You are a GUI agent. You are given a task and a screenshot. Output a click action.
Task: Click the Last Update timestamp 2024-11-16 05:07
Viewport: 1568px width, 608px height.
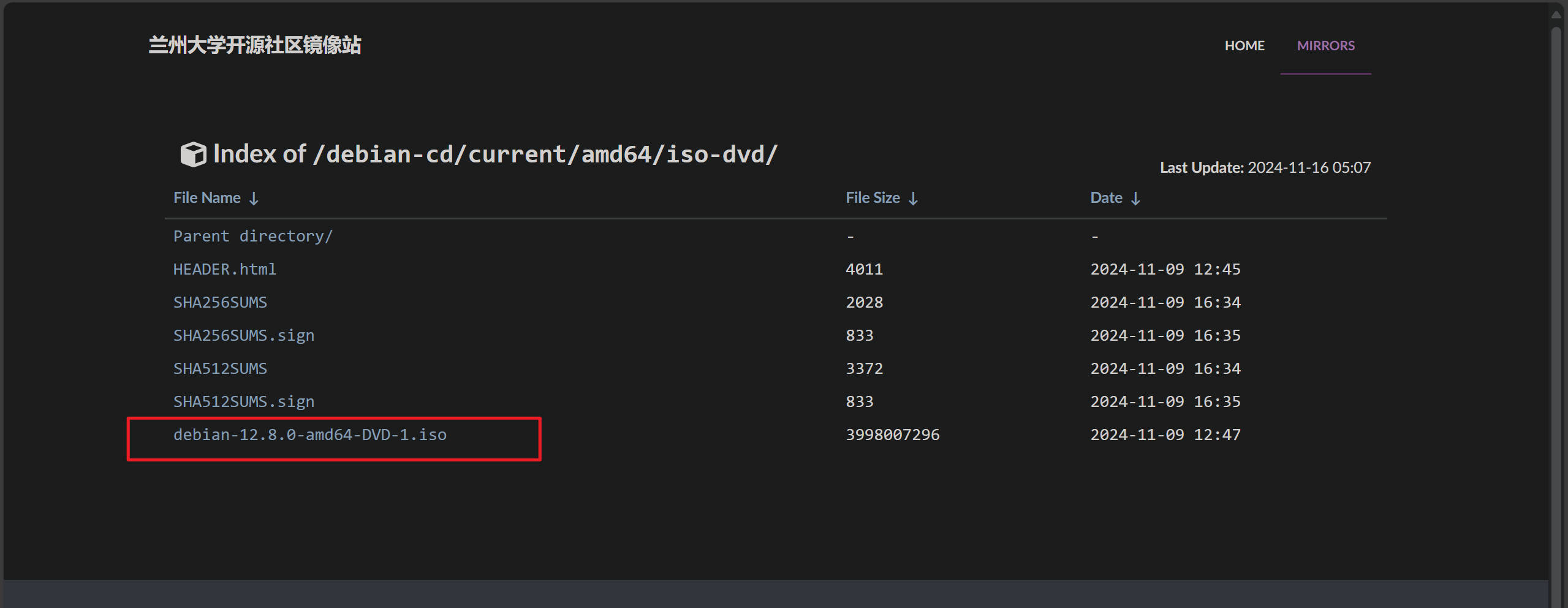click(x=1309, y=167)
